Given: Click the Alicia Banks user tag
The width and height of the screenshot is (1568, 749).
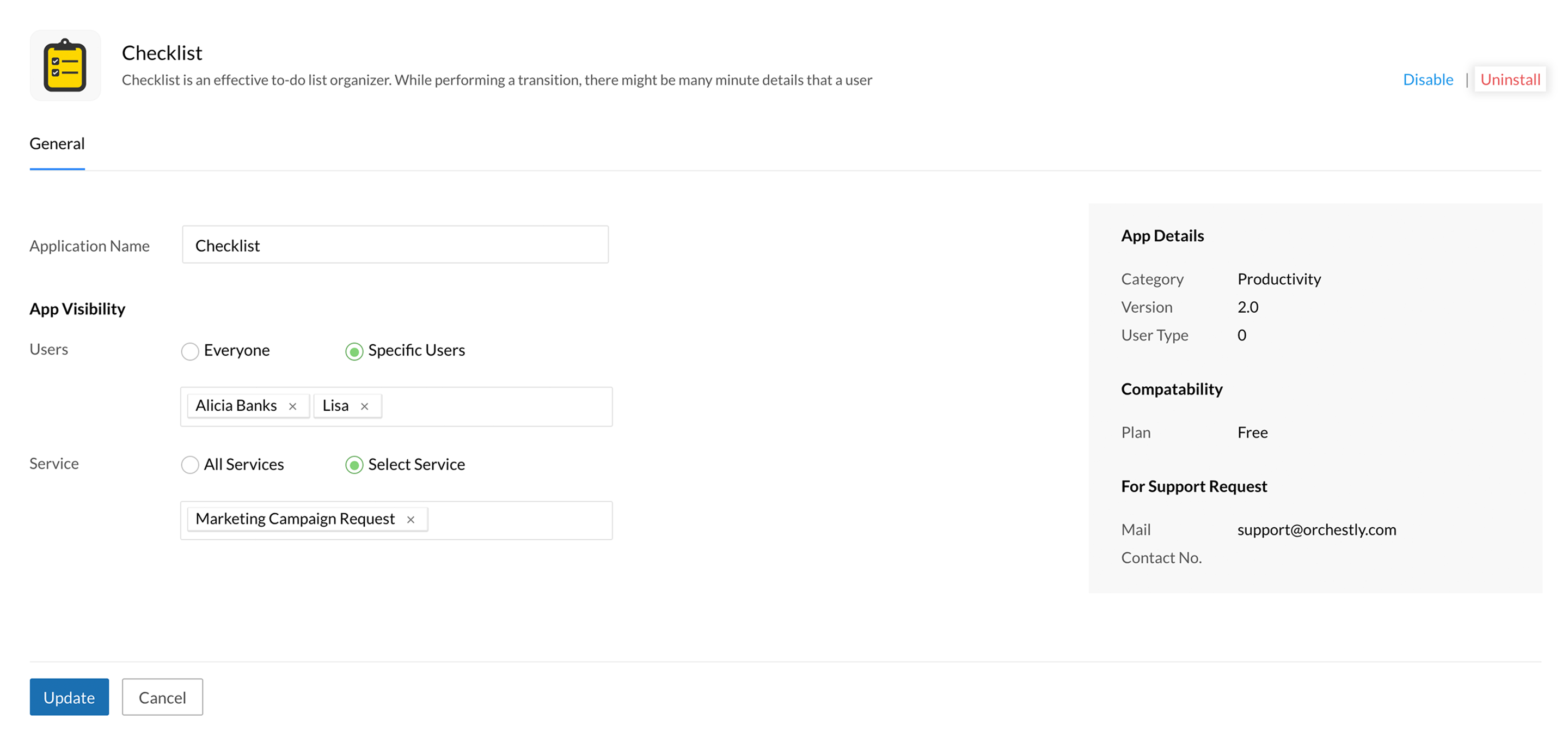Looking at the screenshot, I should coord(236,406).
